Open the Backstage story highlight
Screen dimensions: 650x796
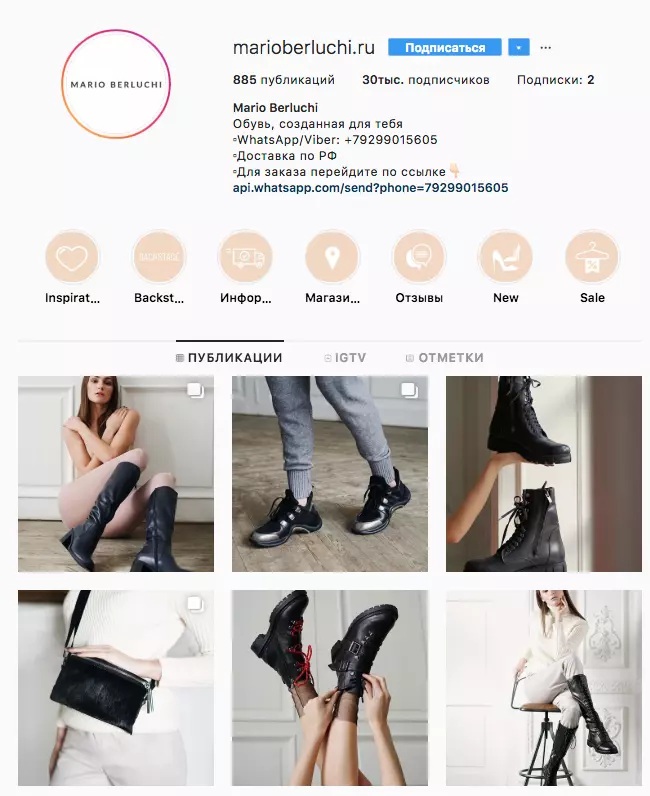159,257
